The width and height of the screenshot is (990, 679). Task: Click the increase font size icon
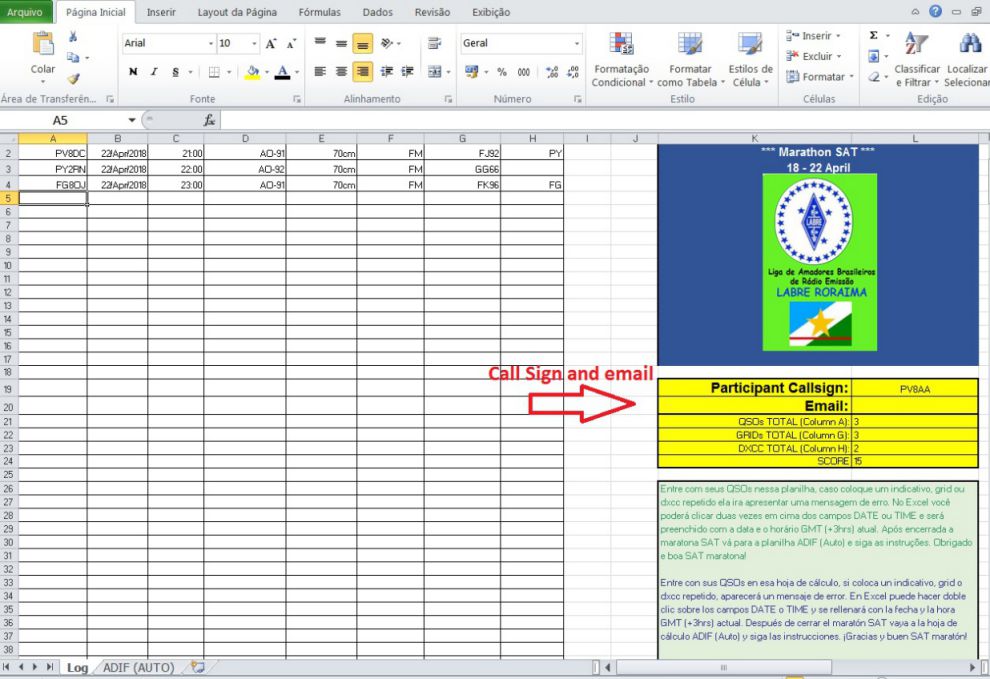click(x=271, y=44)
